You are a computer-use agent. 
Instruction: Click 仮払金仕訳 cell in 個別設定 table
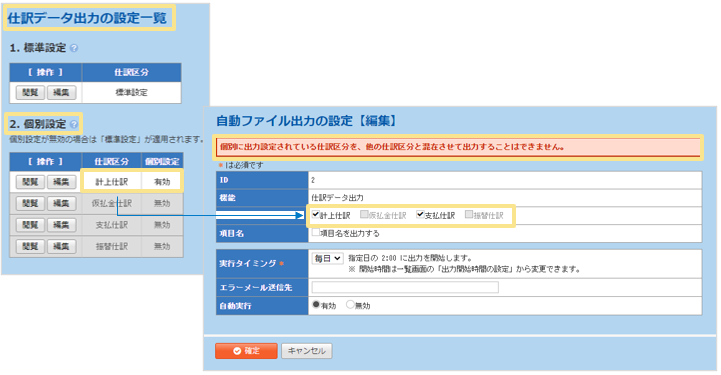point(111,203)
